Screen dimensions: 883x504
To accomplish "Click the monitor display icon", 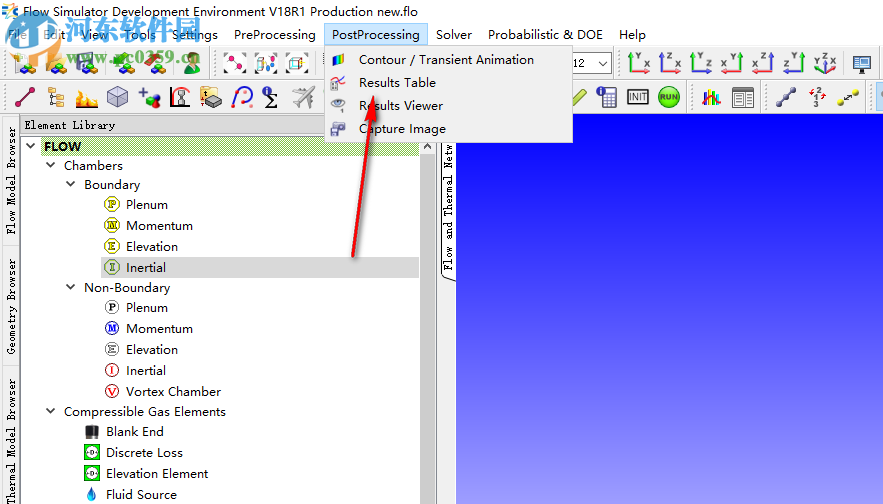I will pyautogui.click(x=862, y=64).
